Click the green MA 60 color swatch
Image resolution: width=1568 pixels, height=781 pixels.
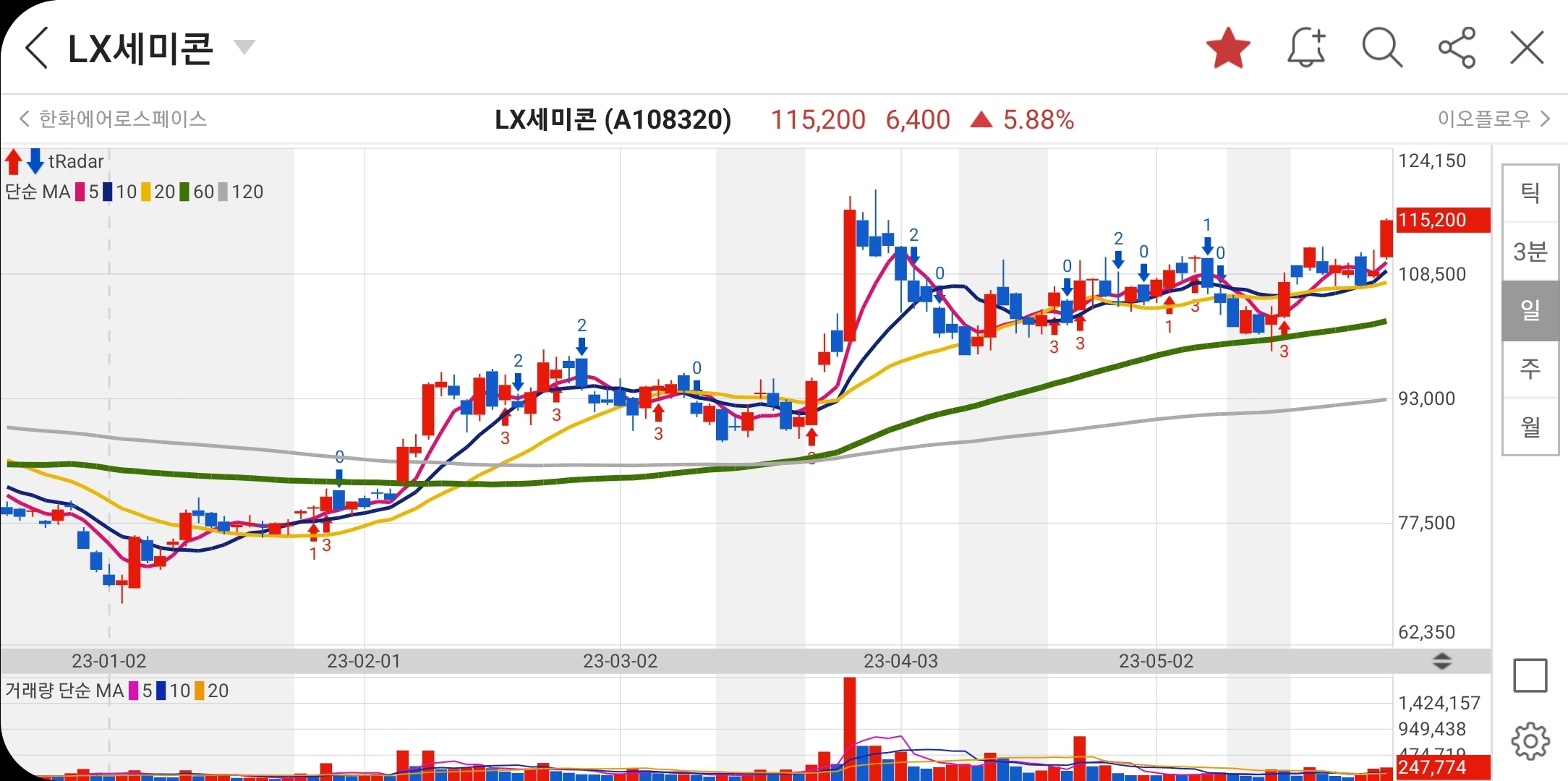(x=184, y=192)
